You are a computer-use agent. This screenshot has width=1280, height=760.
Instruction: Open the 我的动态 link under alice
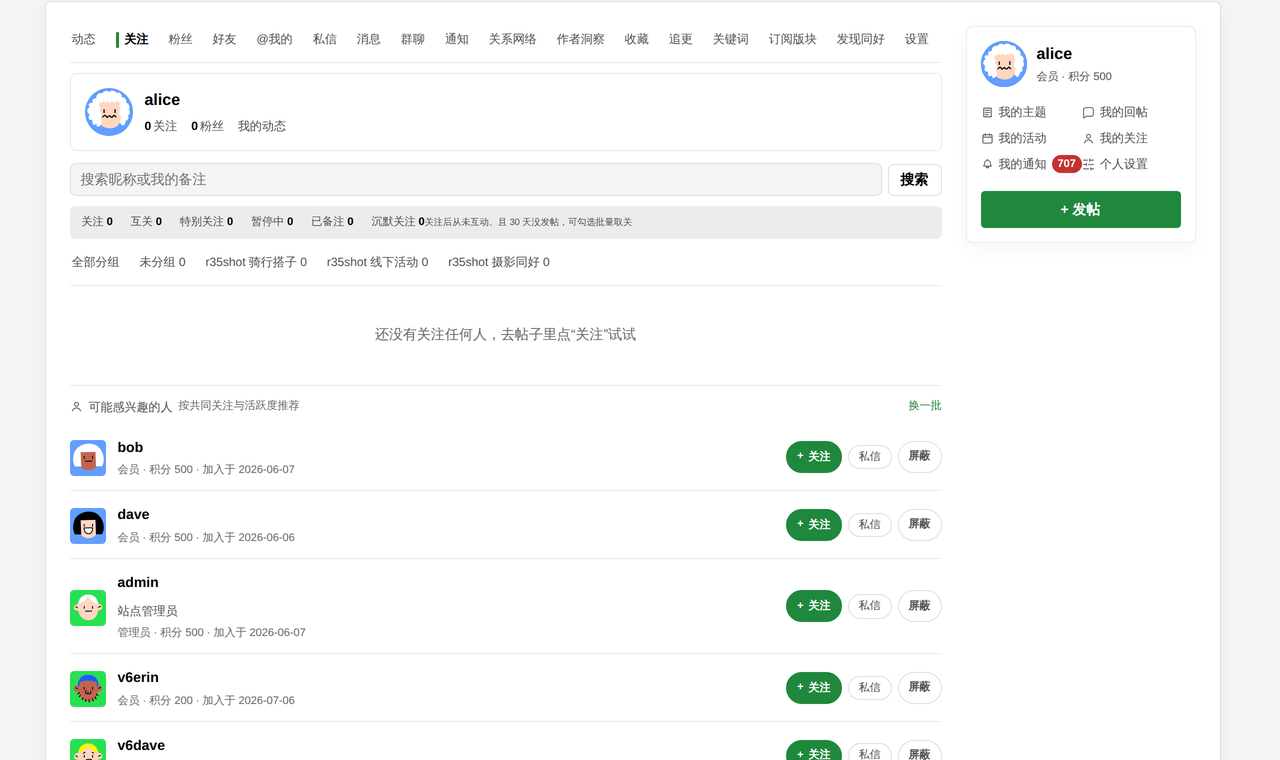point(262,126)
